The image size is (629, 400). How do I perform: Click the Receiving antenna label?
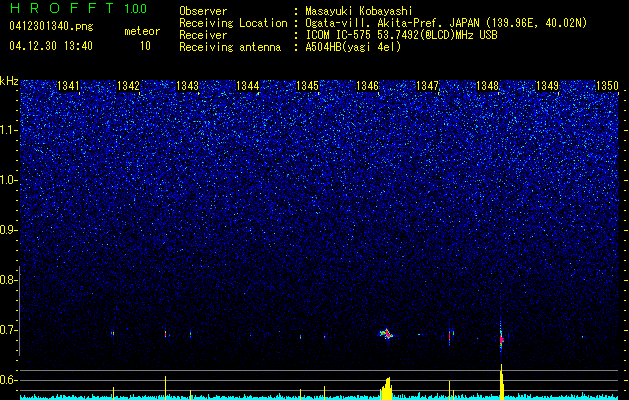(230, 47)
